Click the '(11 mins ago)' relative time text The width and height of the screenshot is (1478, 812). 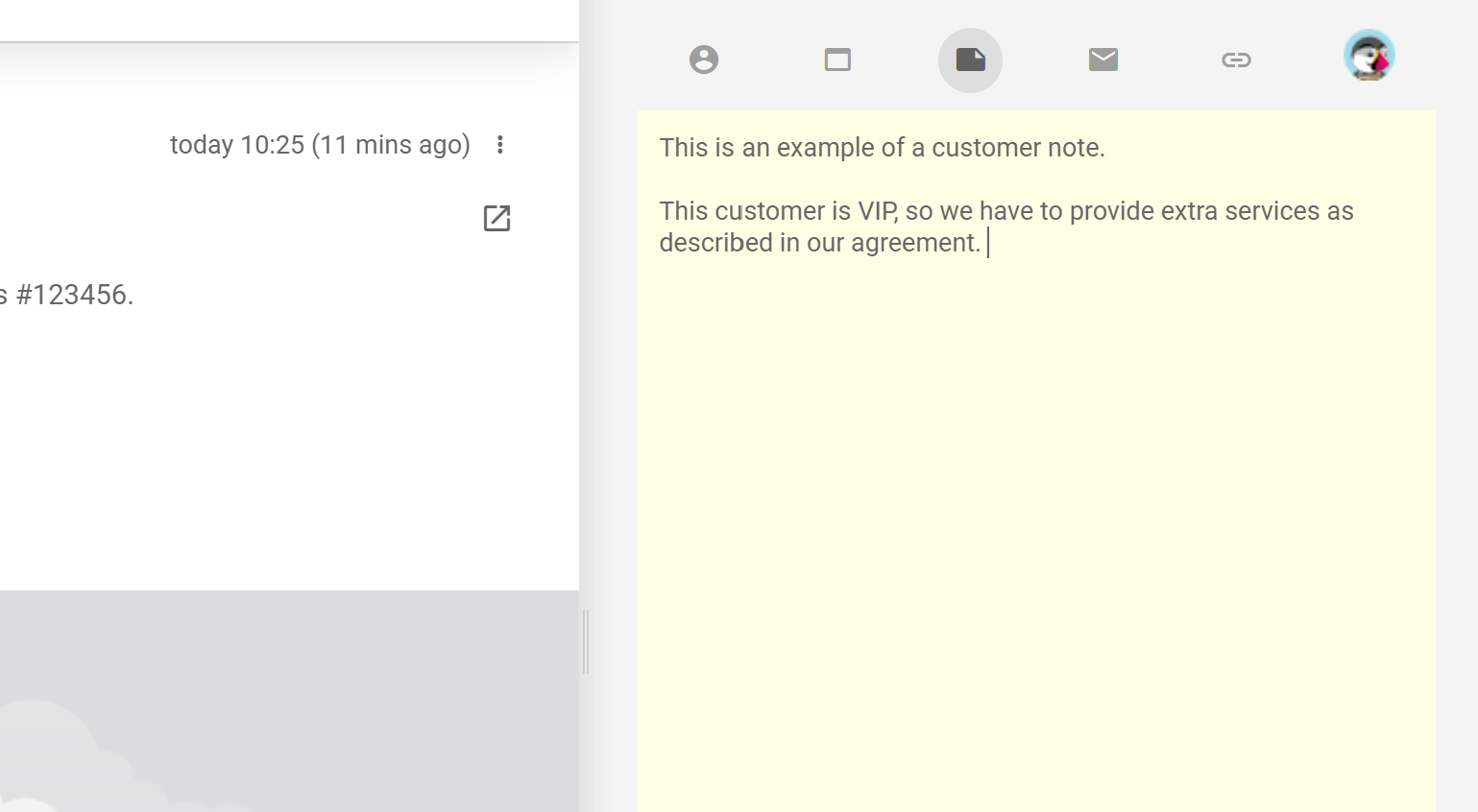(x=391, y=145)
